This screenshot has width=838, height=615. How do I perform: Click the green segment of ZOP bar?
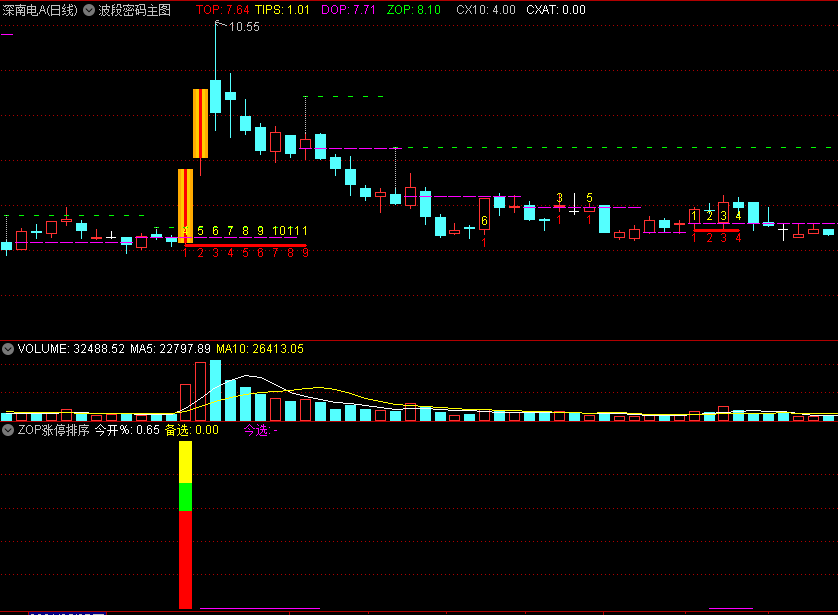[x=185, y=497]
